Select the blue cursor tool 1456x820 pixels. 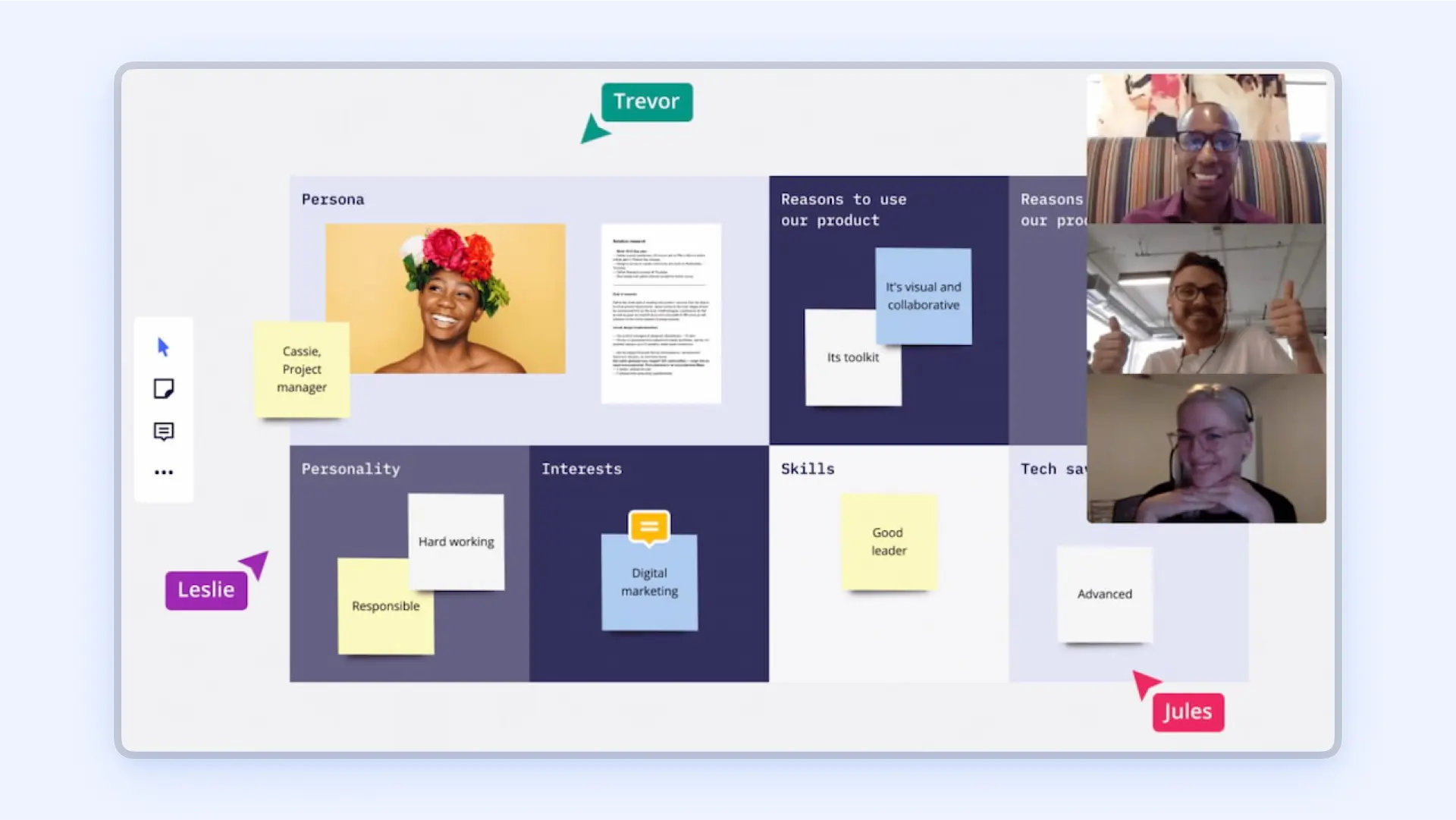click(164, 347)
